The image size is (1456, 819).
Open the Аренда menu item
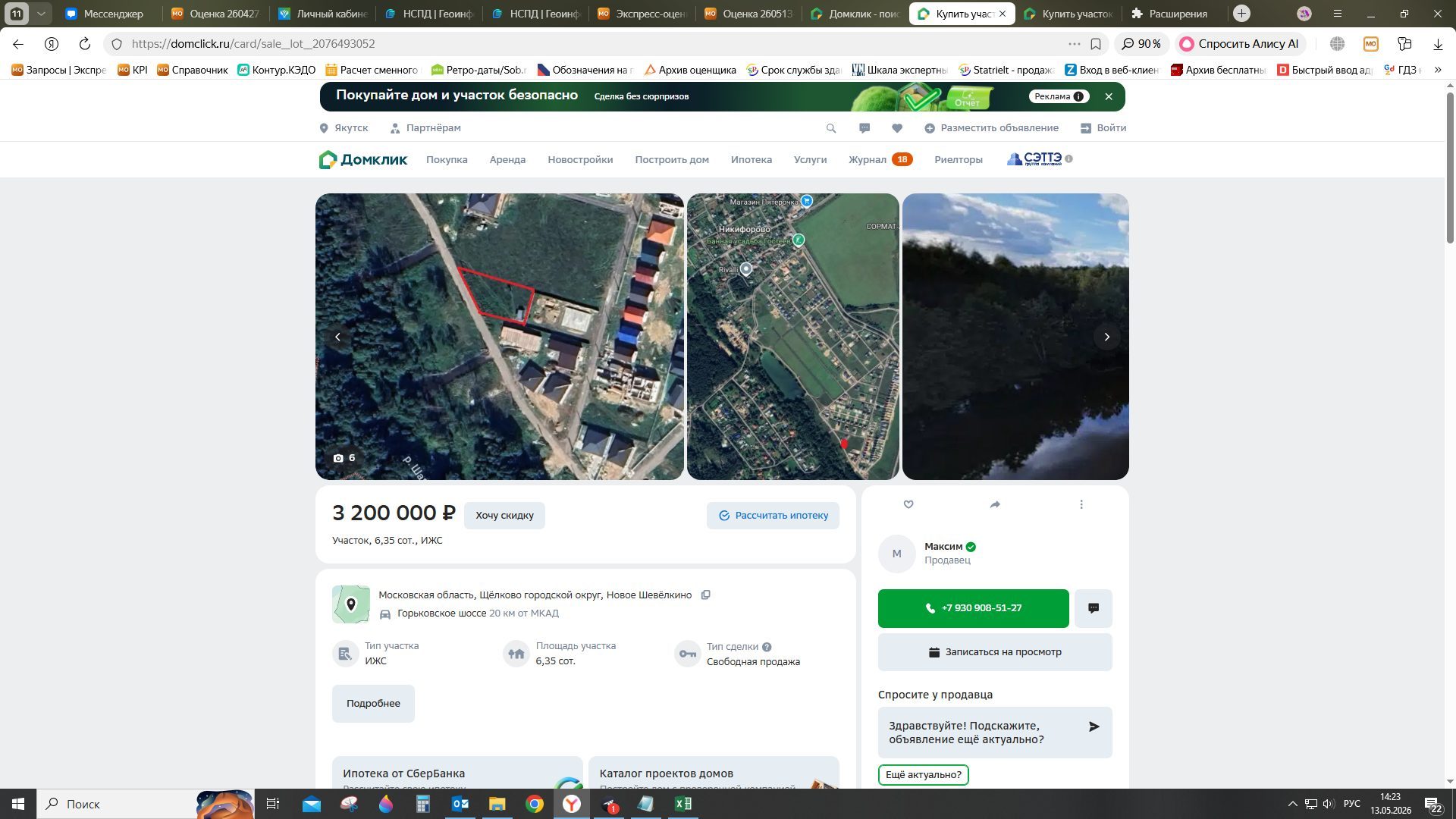click(507, 159)
